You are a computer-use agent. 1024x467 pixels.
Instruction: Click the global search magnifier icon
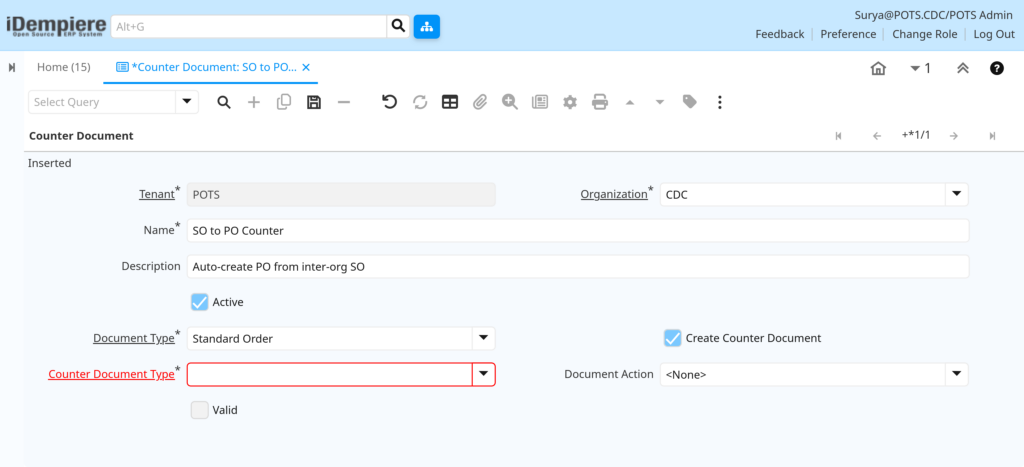click(398, 27)
